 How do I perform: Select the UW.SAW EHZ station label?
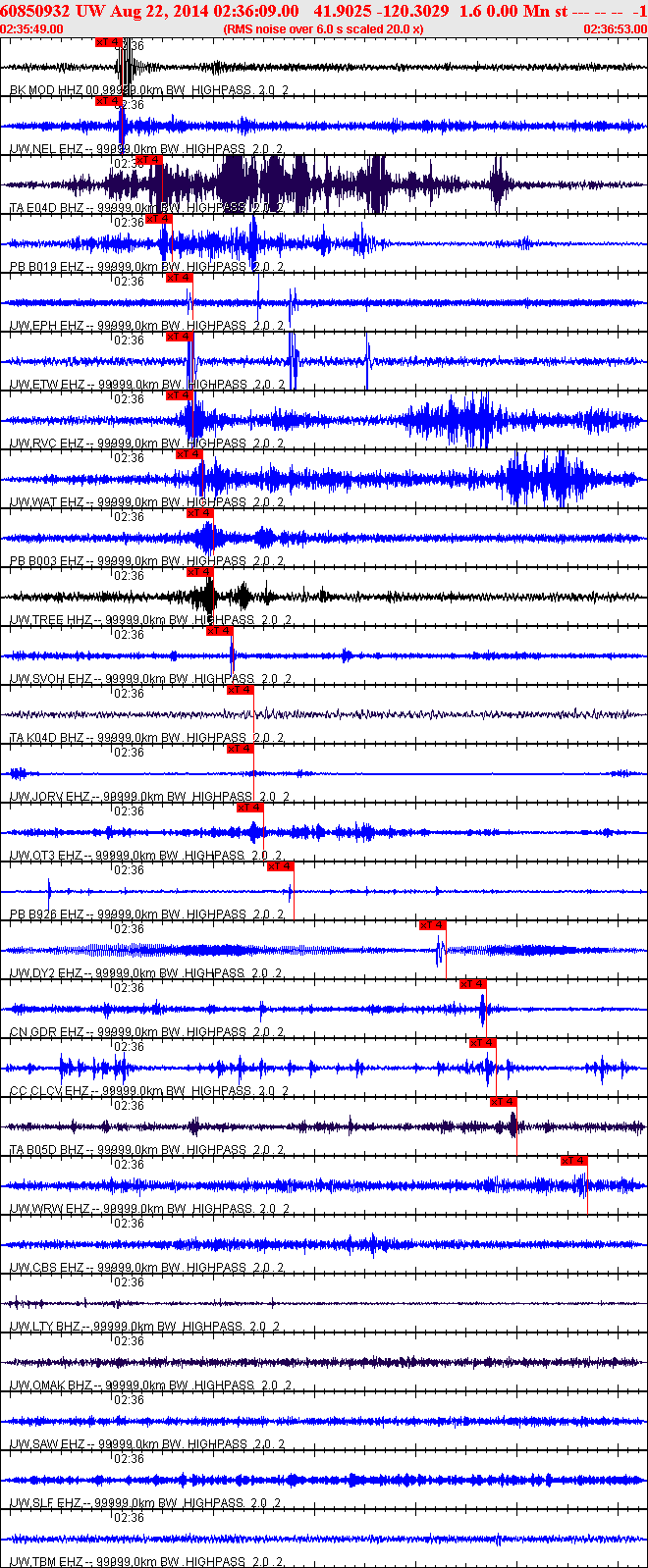click(147, 1444)
